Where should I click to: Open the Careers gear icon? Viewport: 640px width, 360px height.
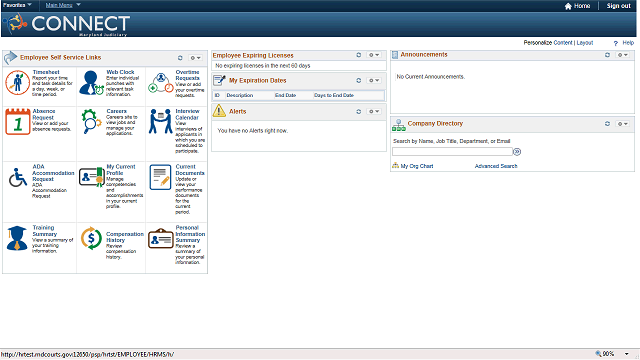point(91,121)
